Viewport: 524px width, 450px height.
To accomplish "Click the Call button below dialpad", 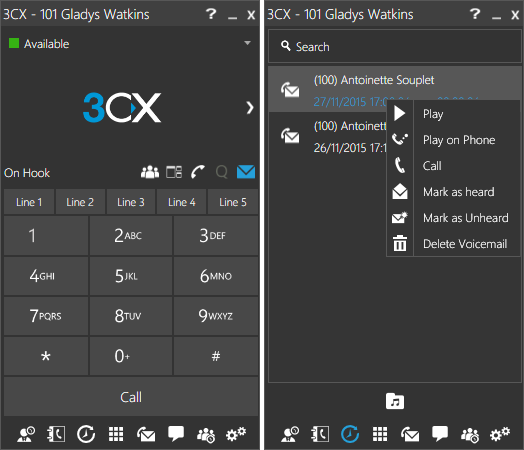I will [131, 397].
